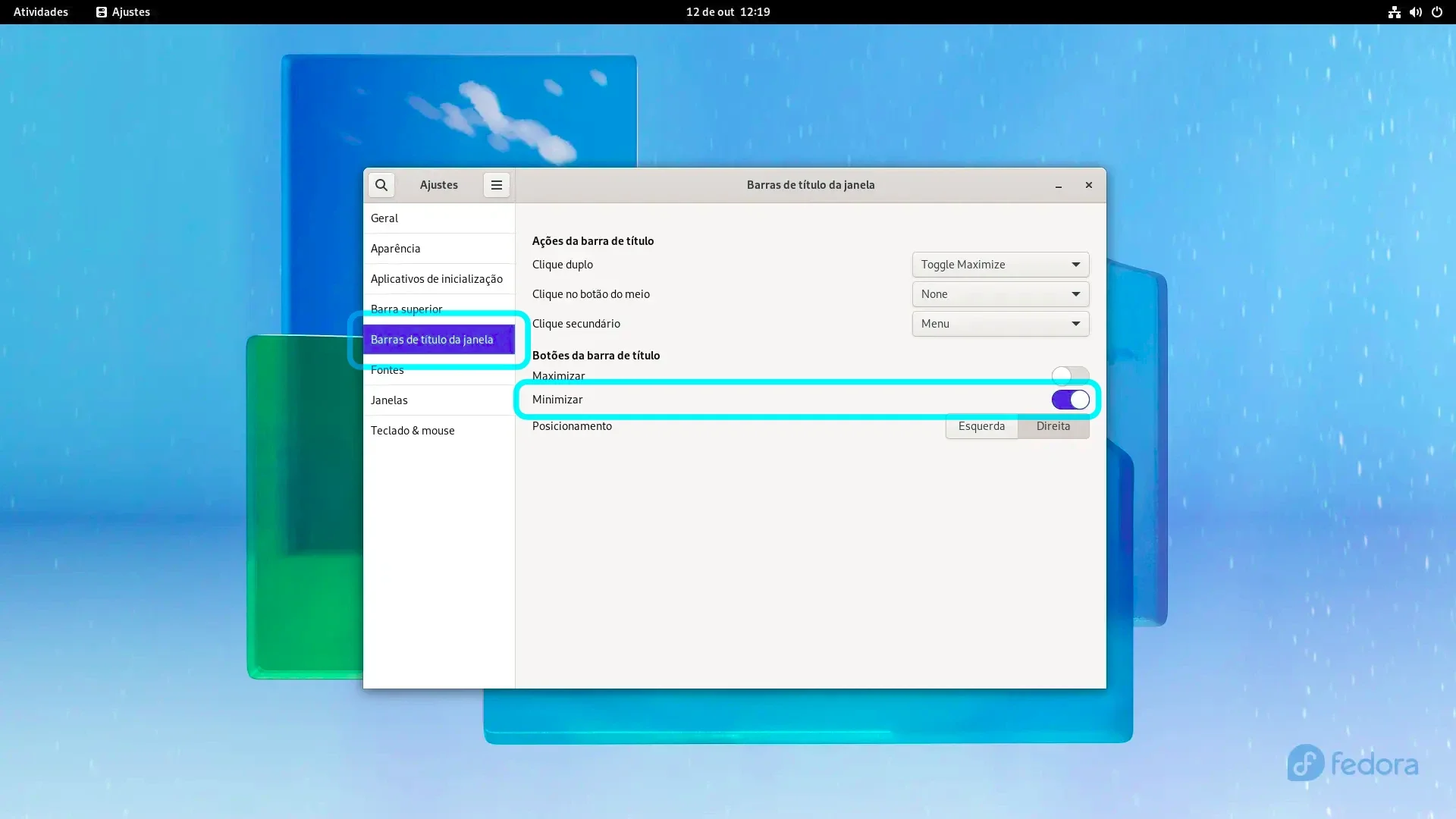This screenshot has height=819, width=1456.
Task: Open the Clique no botão do meio dropdown
Action: (x=1000, y=294)
